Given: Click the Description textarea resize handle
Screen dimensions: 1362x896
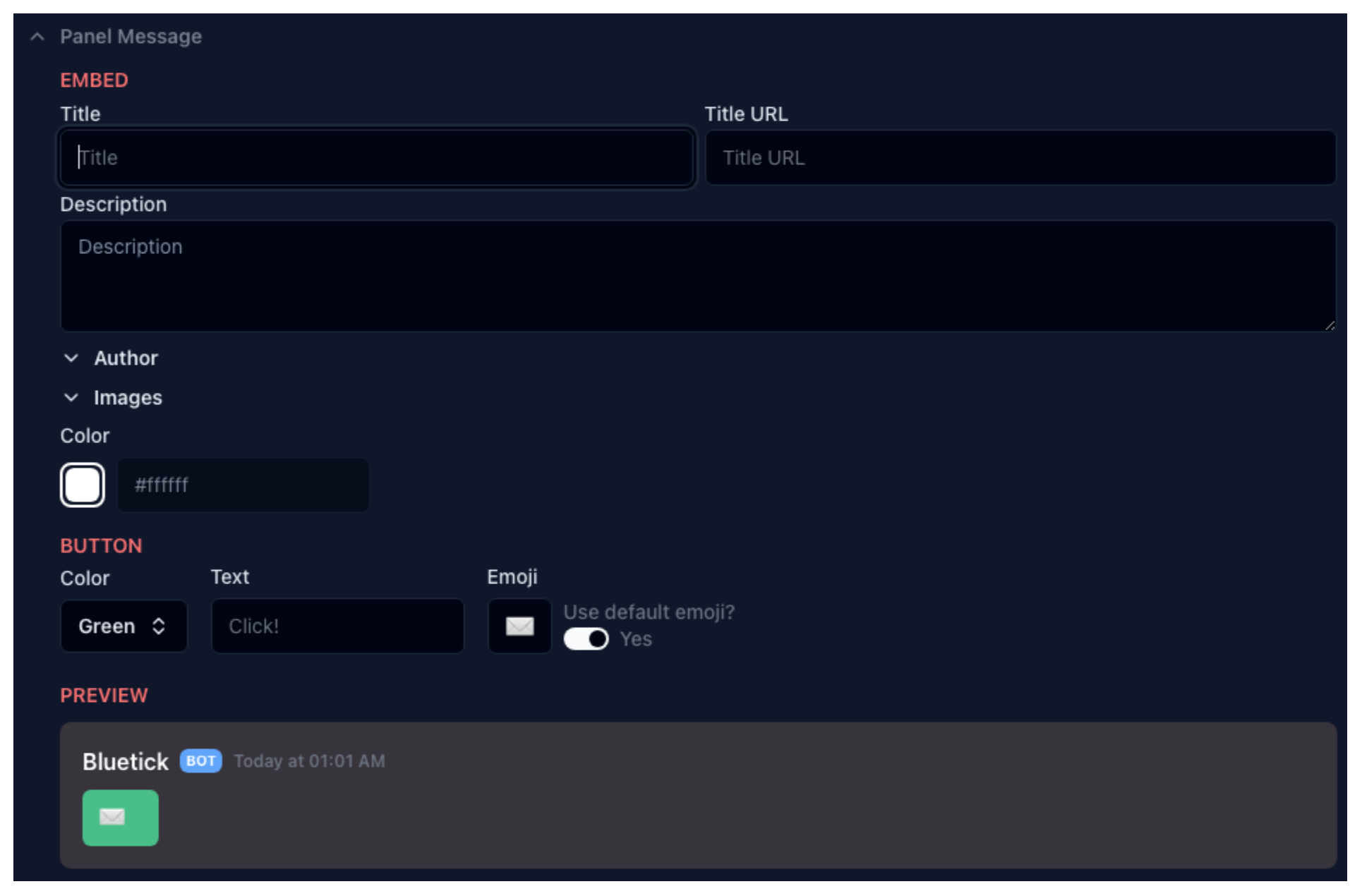Looking at the screenshot, I should tap(1330, 325).
